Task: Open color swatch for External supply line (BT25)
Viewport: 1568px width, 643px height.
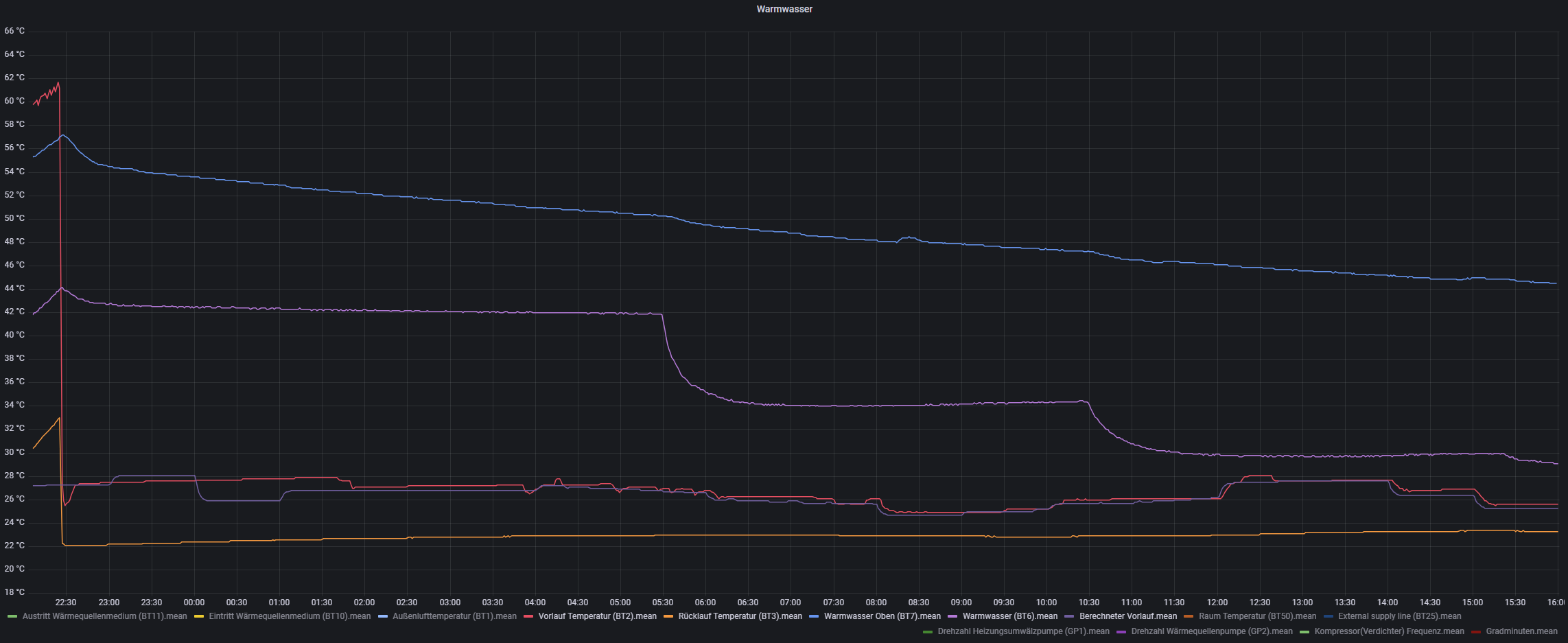Action: click(1329, 616)
